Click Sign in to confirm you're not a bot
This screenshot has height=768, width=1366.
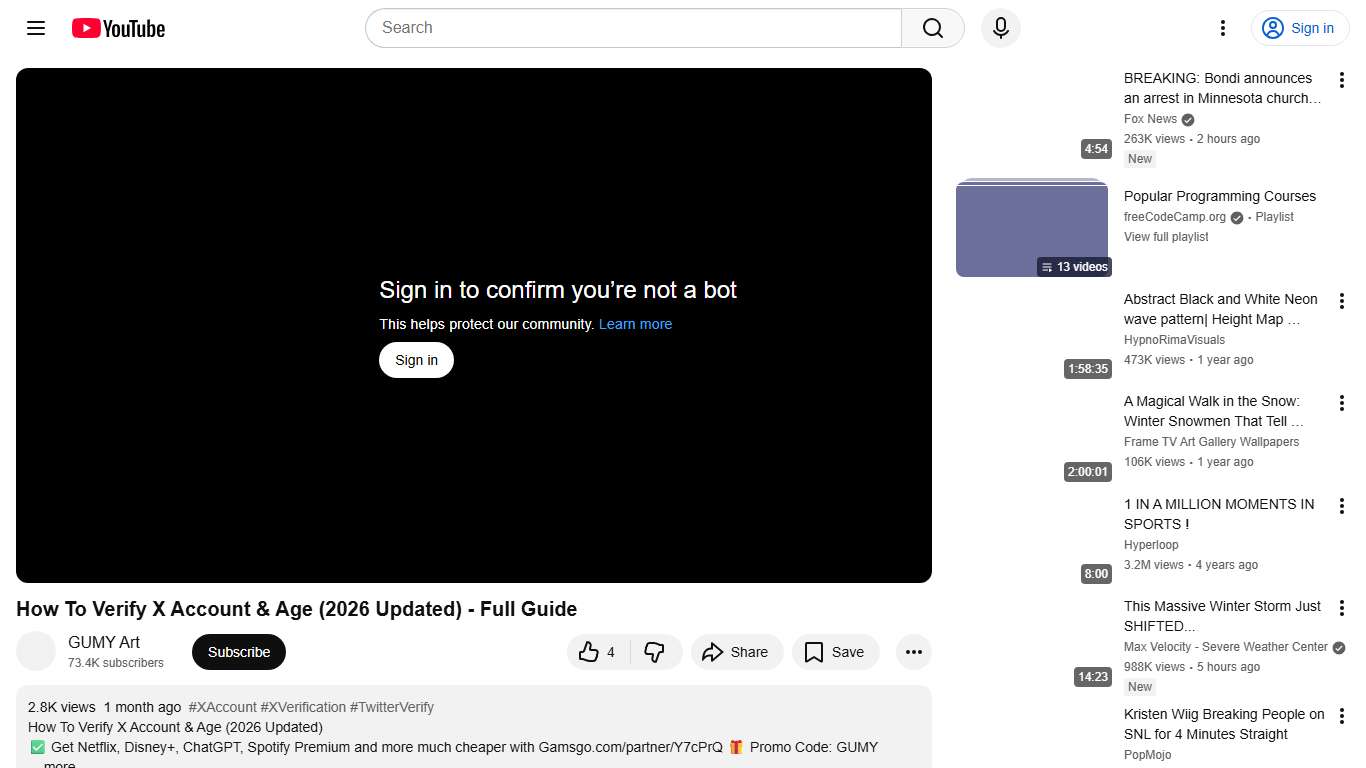(x=416, y=359)
